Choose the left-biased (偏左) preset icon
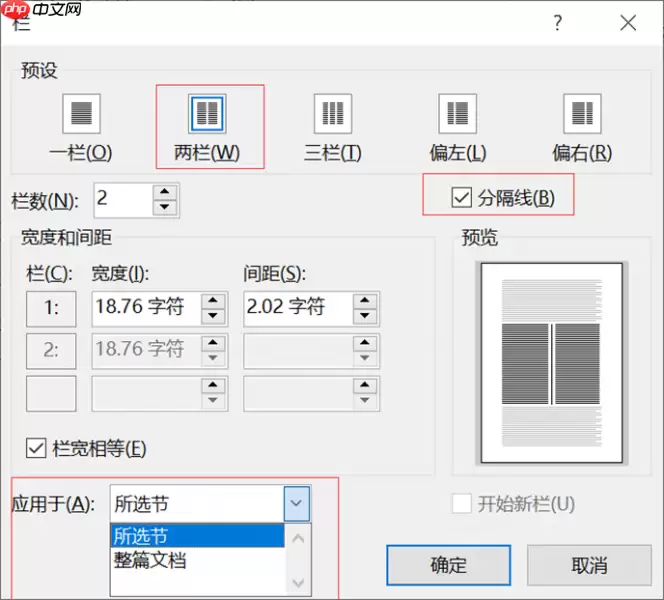The width and height of the screenshot is (664, 600). click(458, 113)
